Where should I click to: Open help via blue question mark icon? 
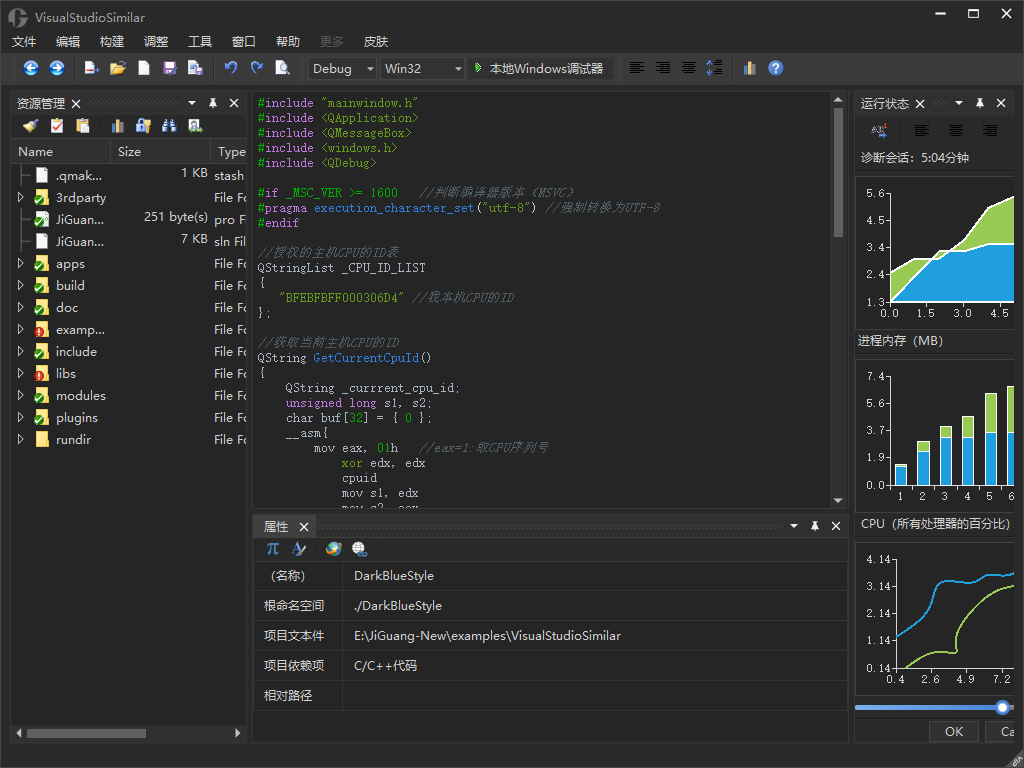pyautogui.click(x=776, y=68)
